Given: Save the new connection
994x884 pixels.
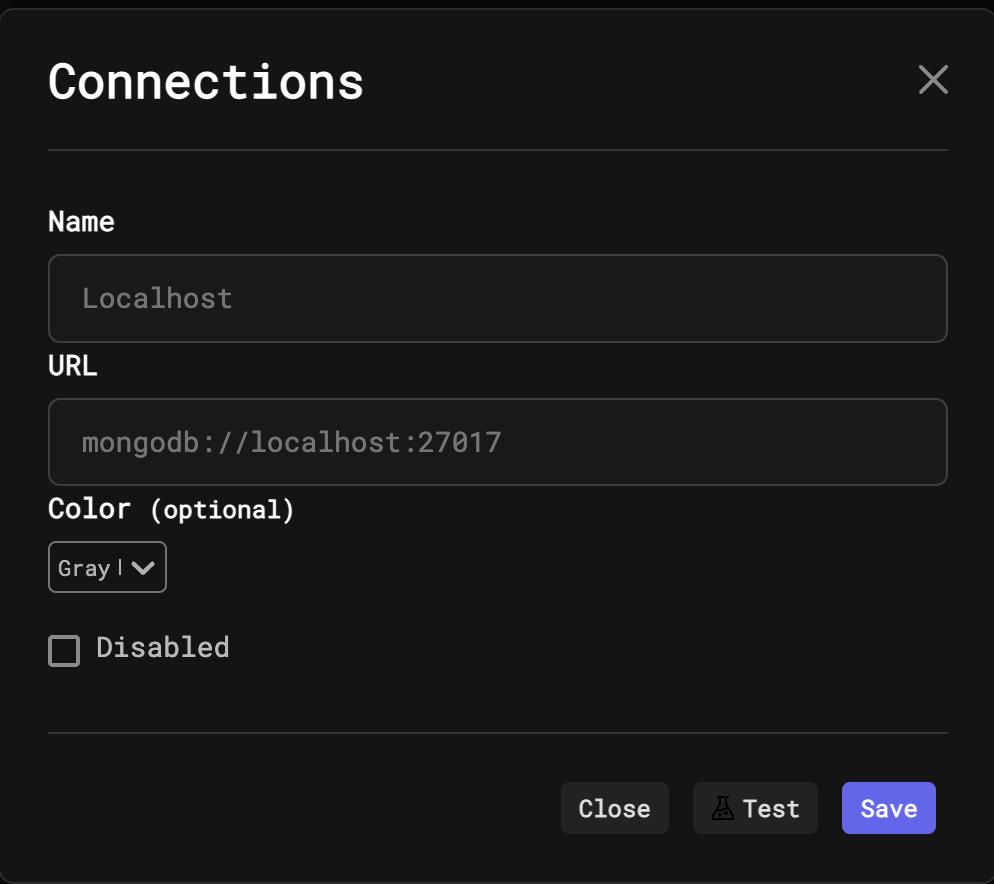Looking at the screenshot, I should tap(888, 808).
